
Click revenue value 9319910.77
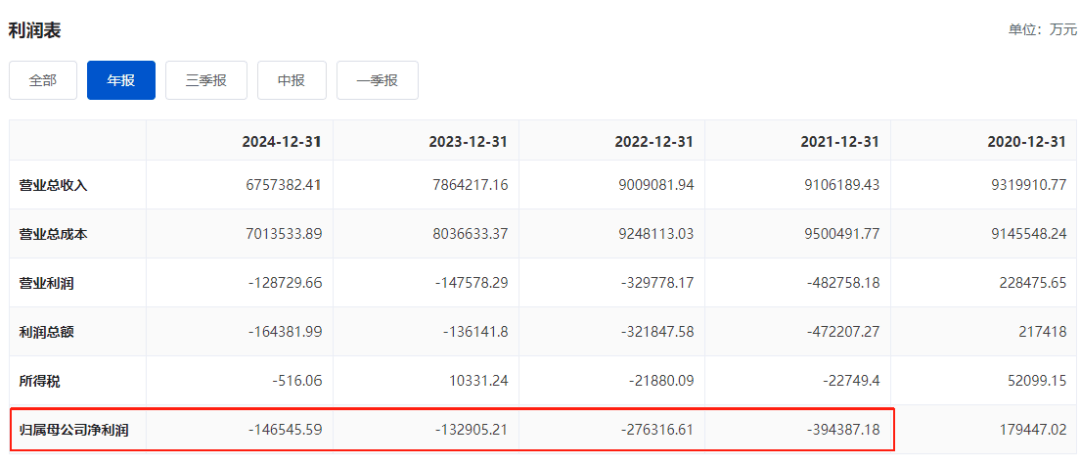[1028, 185]
